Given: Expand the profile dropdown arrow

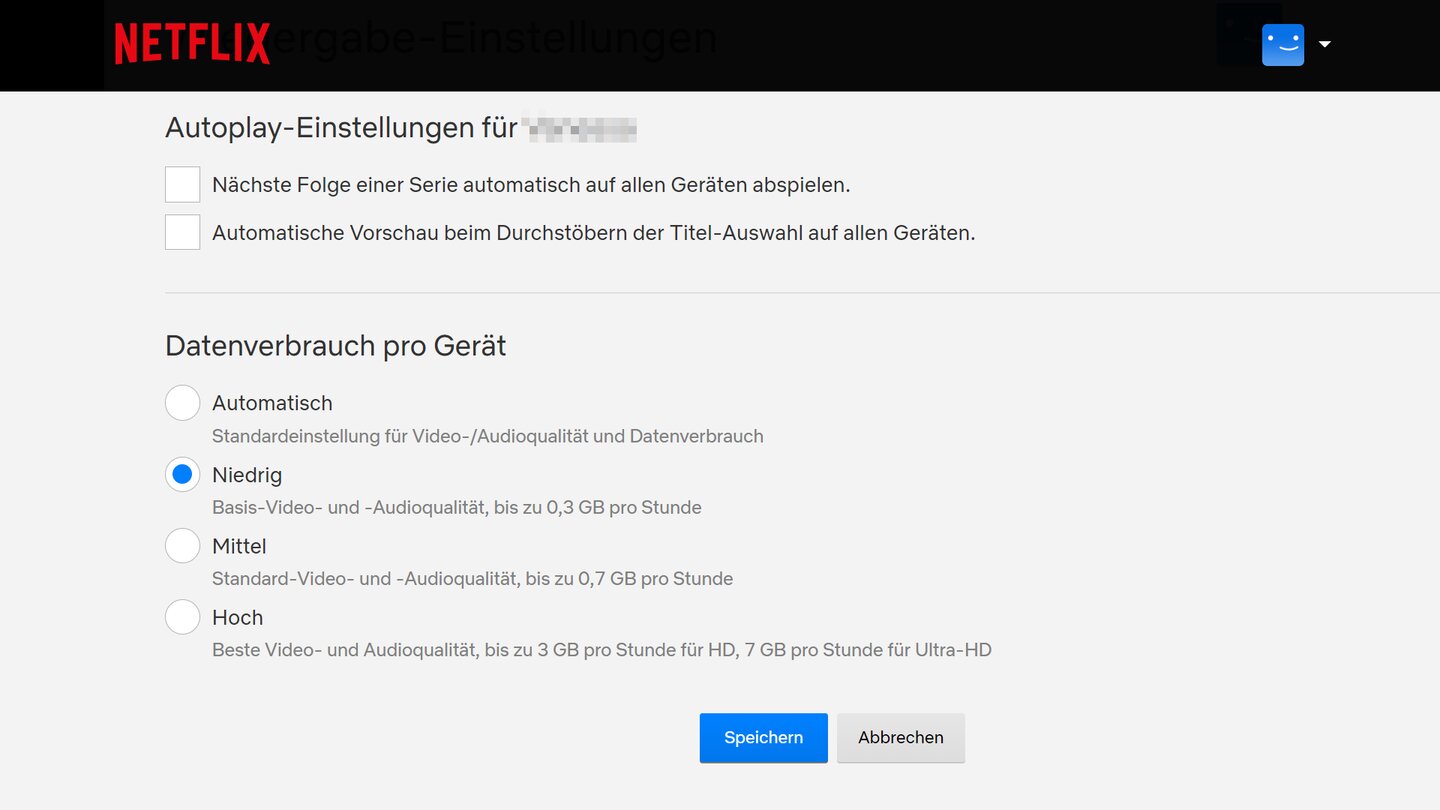Looking at the screenshot, I should [1324, 44].
